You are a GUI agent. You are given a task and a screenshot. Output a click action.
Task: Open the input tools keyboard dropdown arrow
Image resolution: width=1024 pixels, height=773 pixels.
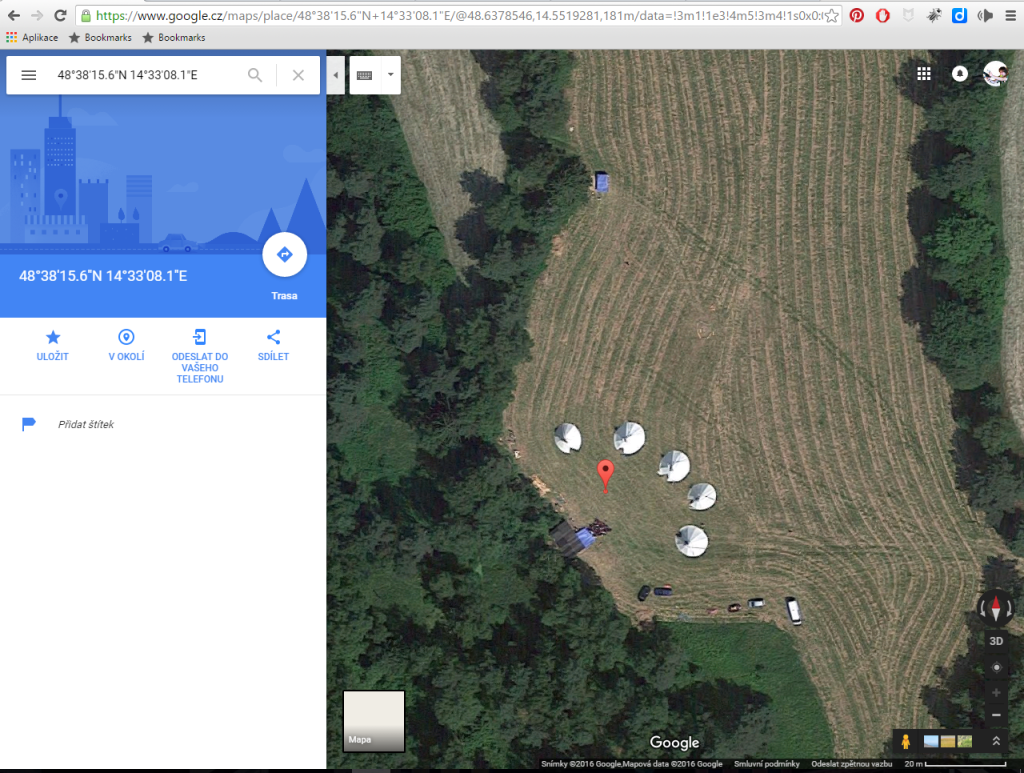coord(391,74)
